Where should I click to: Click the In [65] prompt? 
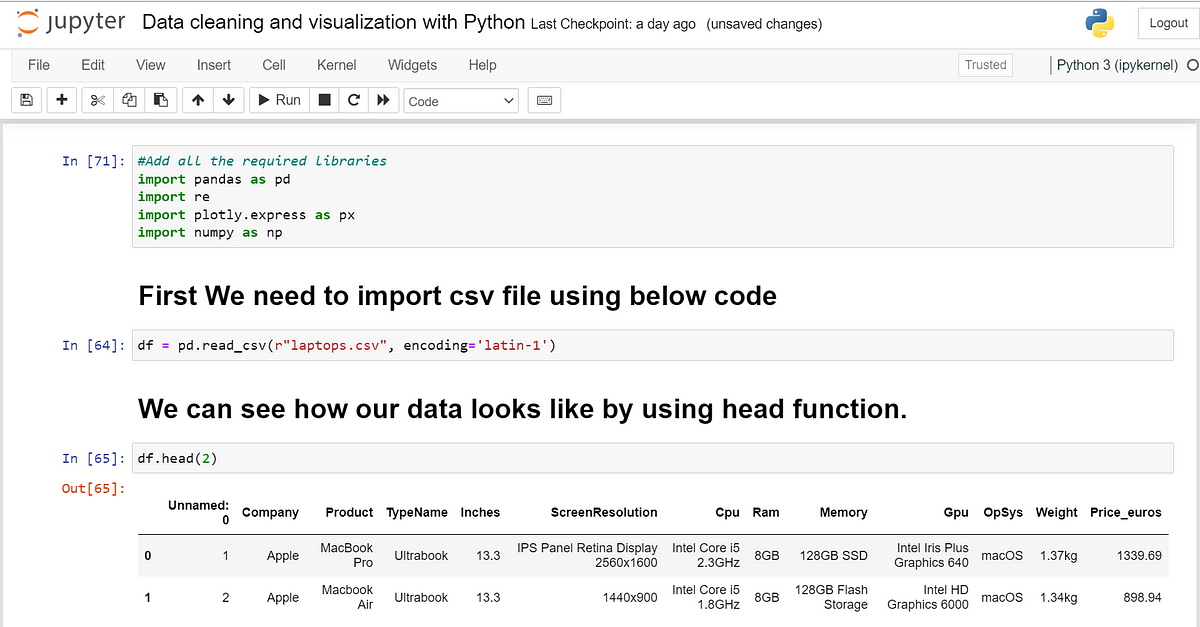point(93,458)
